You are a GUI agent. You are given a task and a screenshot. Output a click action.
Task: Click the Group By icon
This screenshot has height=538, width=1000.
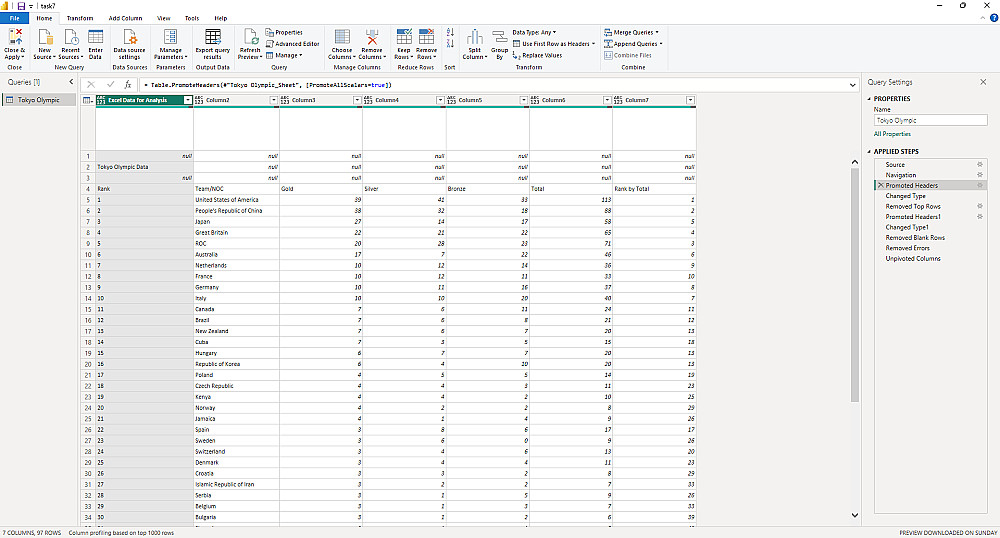(499, 38)
